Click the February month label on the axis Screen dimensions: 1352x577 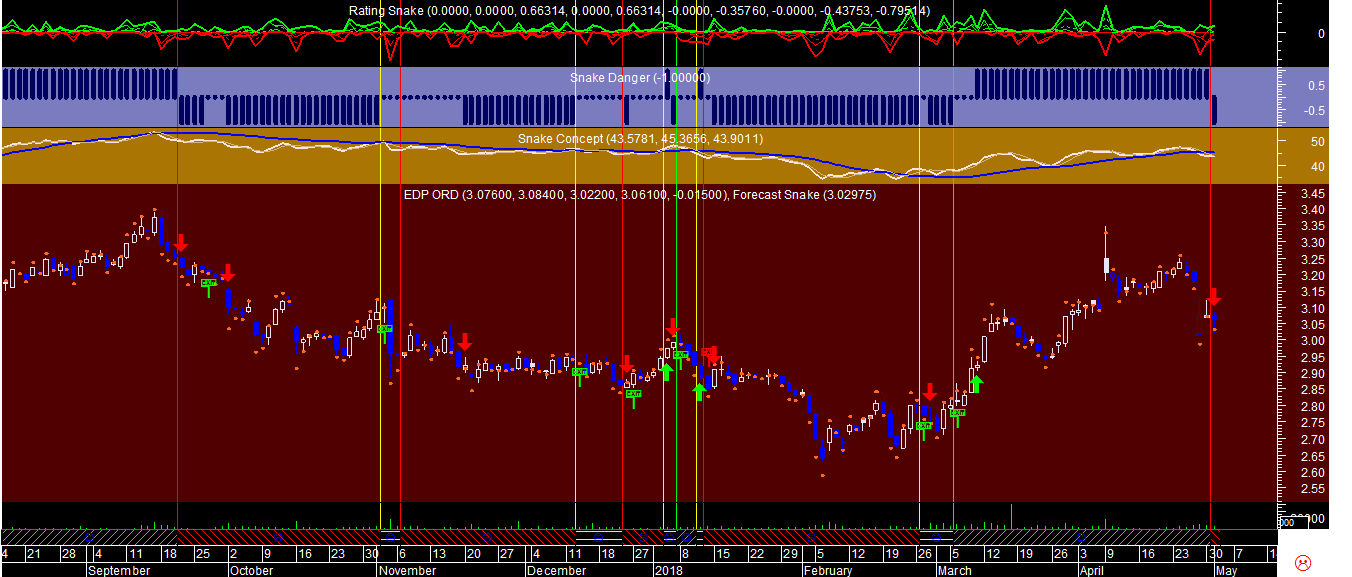(x=828, y=570)
